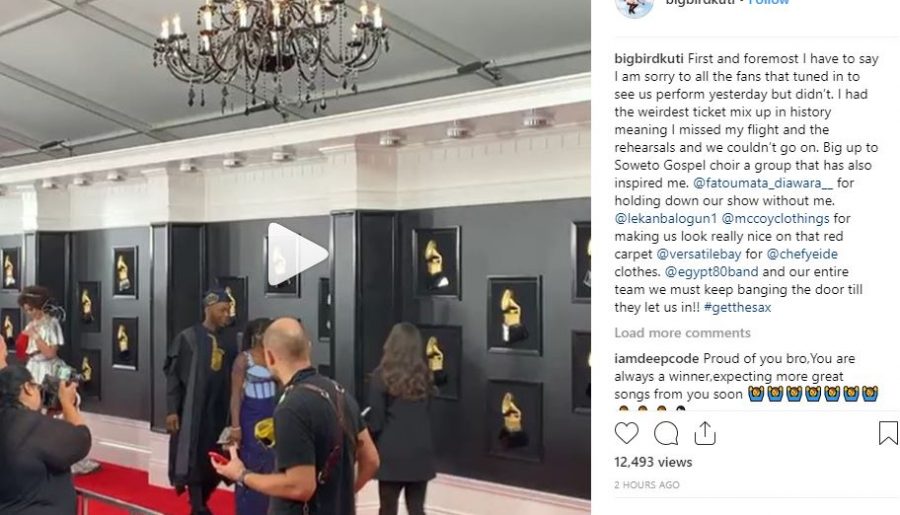Open @lekanbalogun1 mention

point(666,219)
